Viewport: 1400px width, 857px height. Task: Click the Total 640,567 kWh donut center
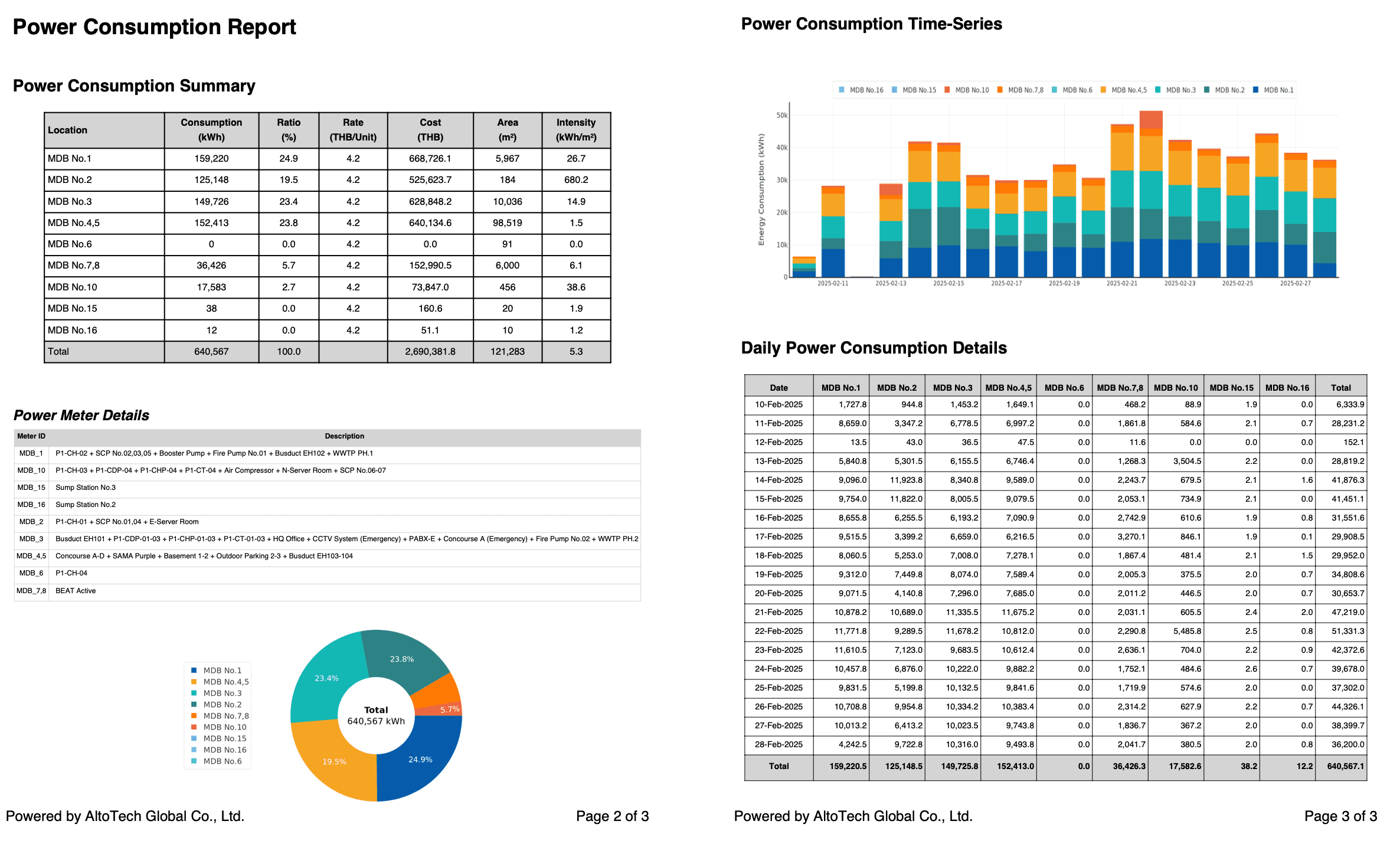(376, 715)
